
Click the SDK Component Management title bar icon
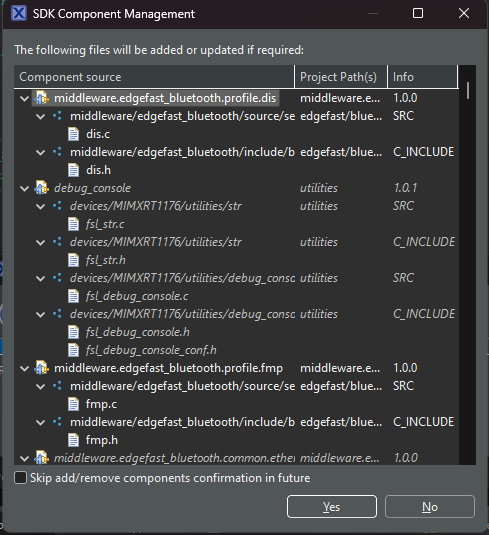19,14
